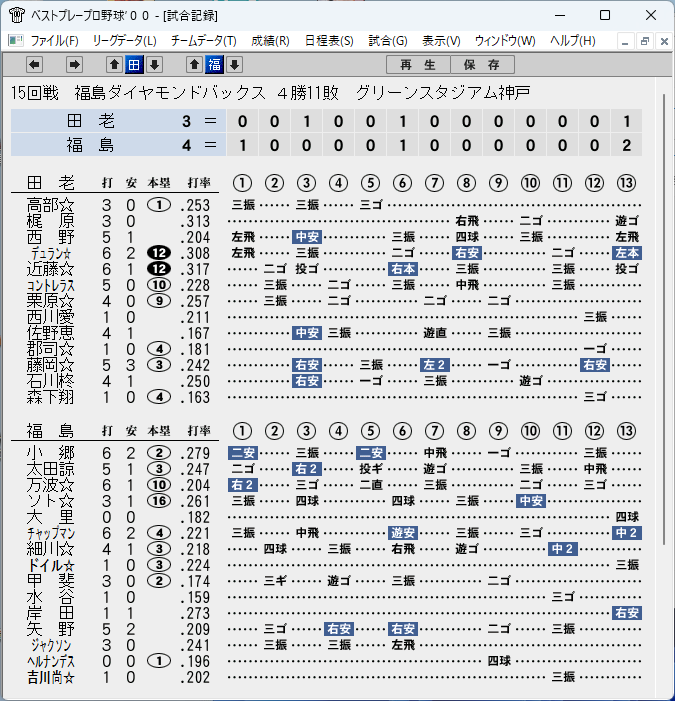Click the left arrow previous game icon
675x701 pixels.
pos(34,65)
